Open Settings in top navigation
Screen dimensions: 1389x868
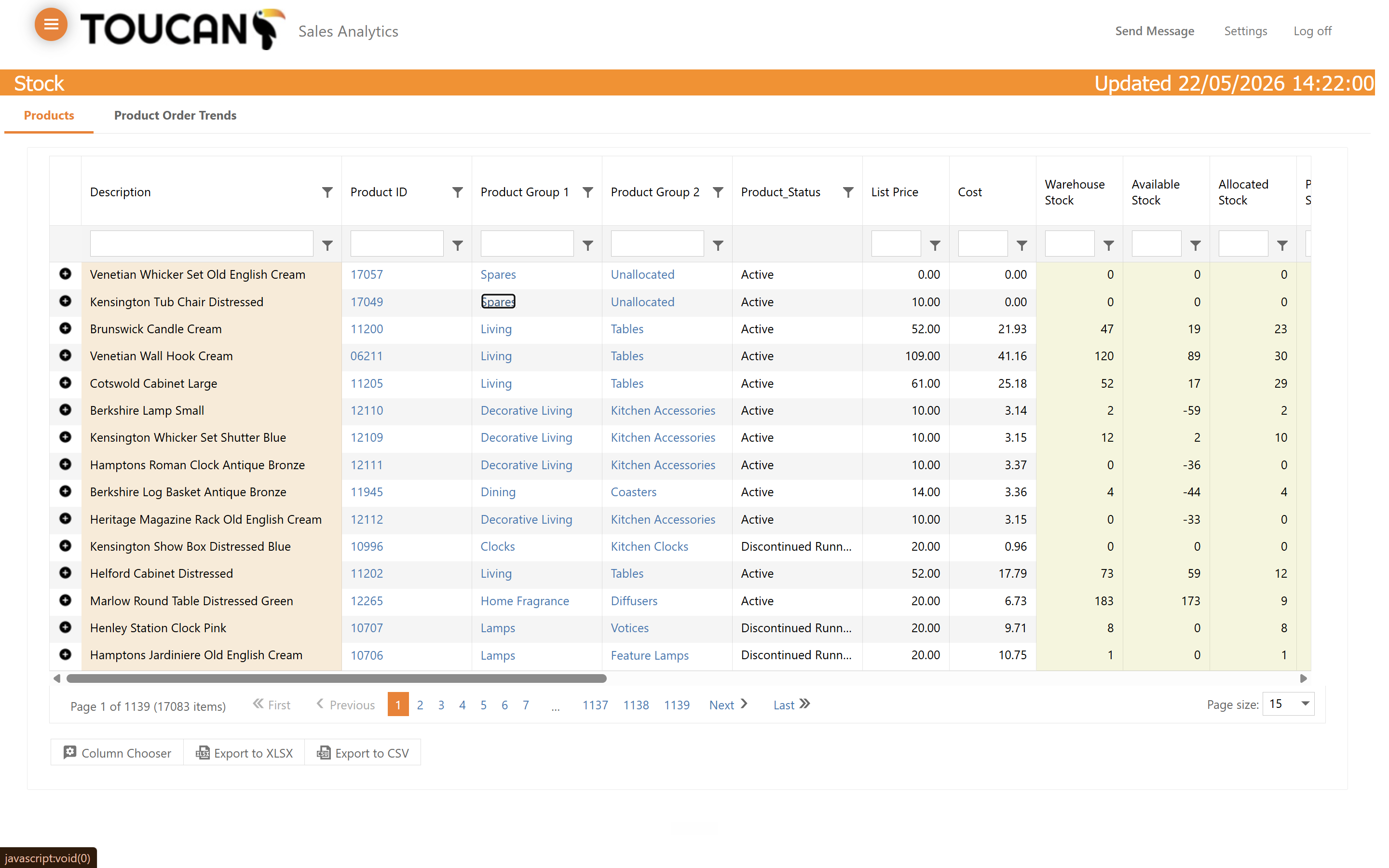pyautogui.click(x=1245, y=31)
